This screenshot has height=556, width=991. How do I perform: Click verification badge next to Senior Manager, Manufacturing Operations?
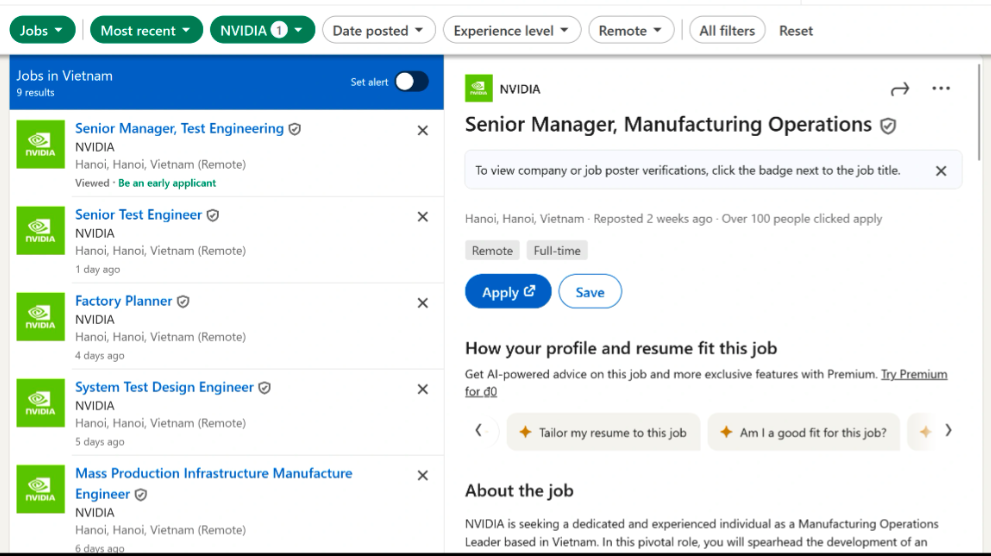coord(888,126)
